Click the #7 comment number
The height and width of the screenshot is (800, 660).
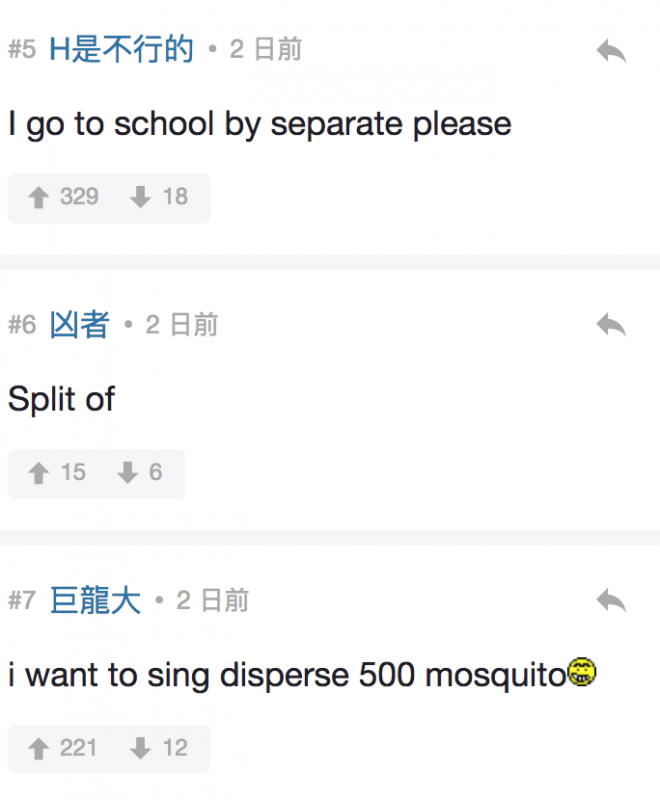coord(22,601)
